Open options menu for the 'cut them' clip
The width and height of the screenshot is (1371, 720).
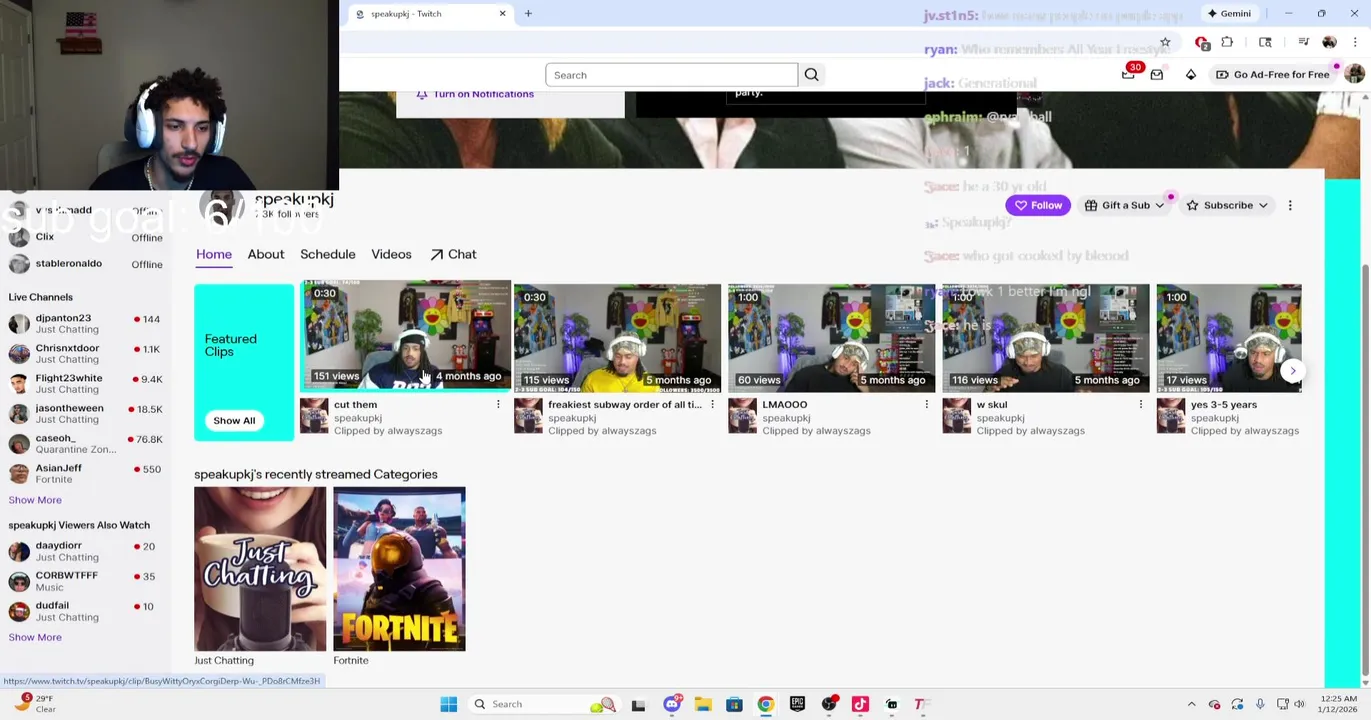498,405
